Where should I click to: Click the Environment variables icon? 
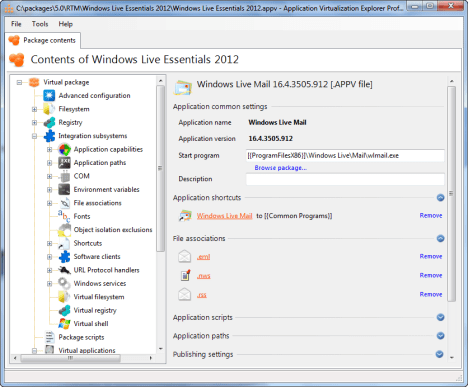click(64, 189)
